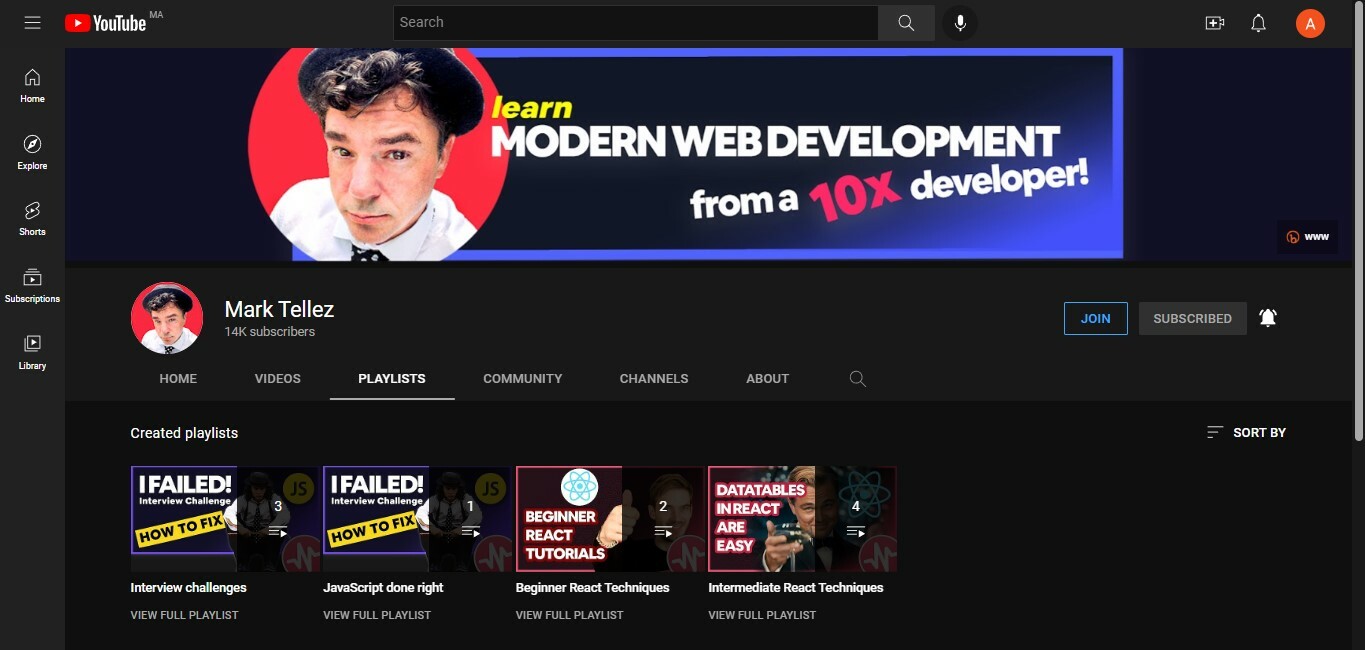Click the YouTube logo
Viewport: 1365px width, 650px height.
106,22
